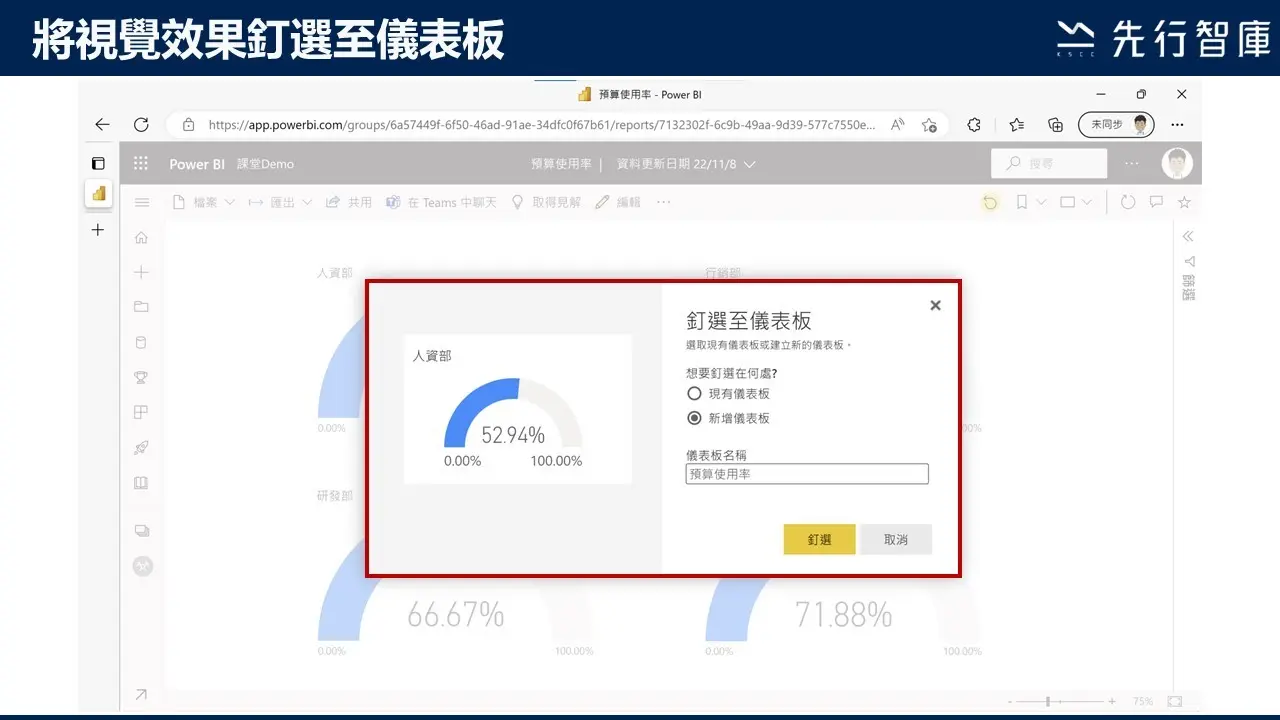Click the 未同步 profile button
1280x720 pixels.
[1116, 125]
